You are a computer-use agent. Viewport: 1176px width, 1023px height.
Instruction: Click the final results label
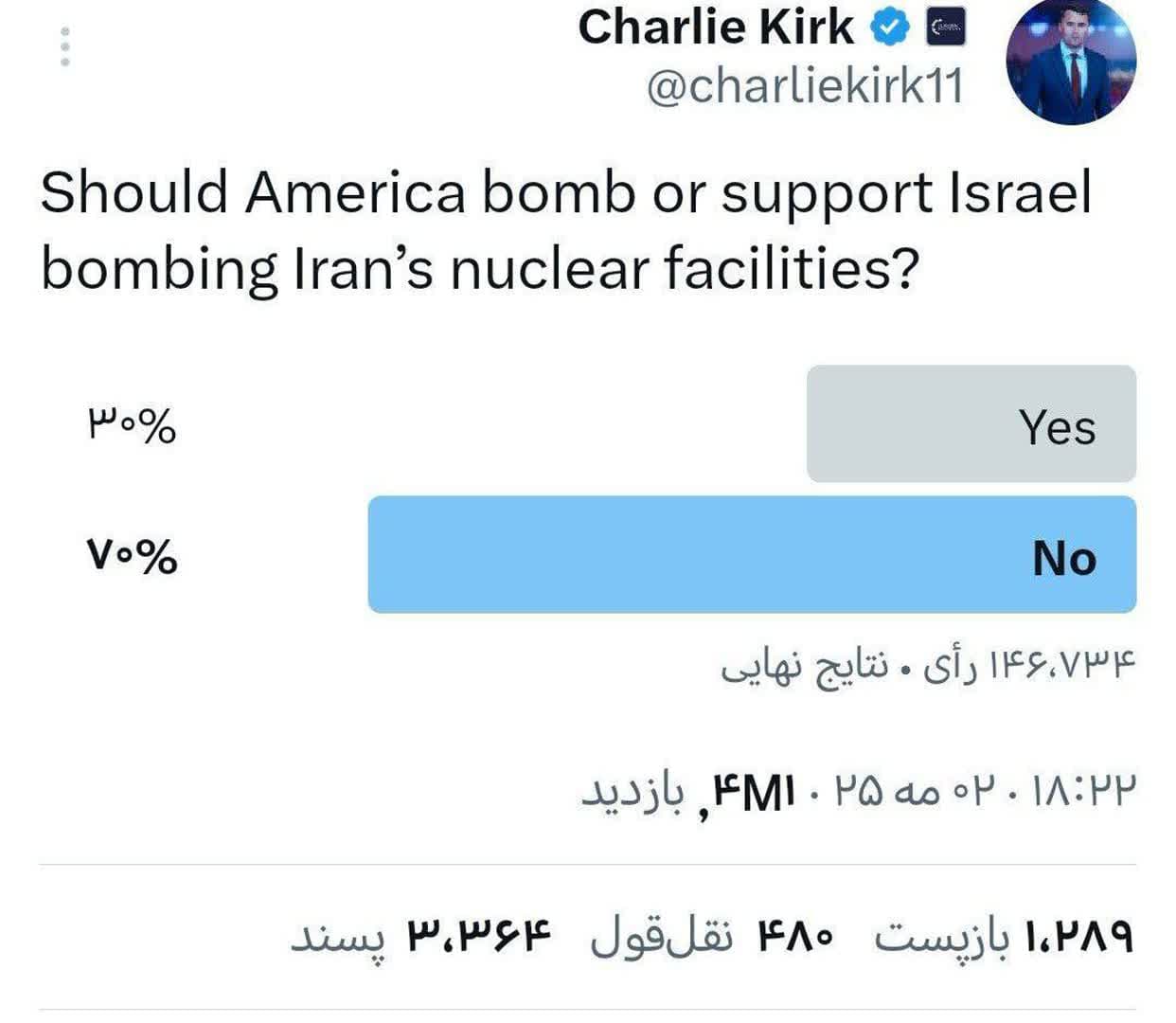[805, 666]
